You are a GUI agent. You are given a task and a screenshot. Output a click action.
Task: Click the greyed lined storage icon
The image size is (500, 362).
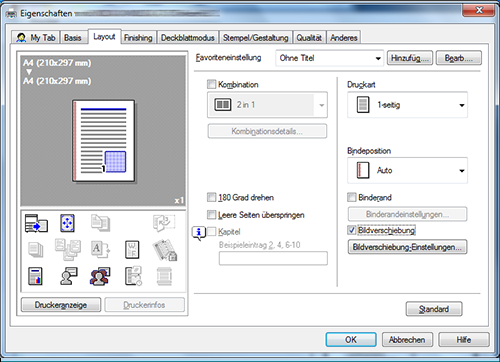click(164, 276)
